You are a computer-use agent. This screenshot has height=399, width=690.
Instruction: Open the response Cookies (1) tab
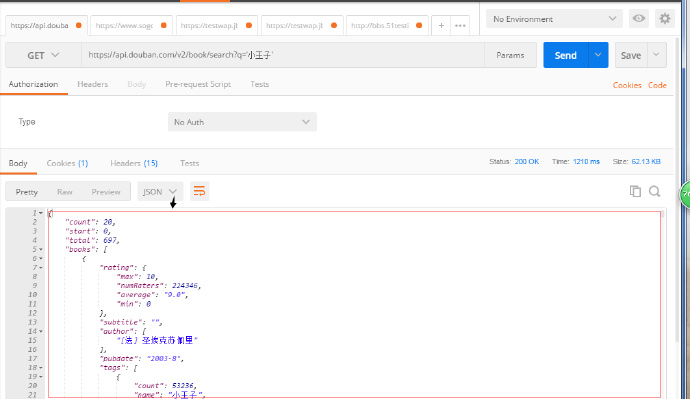[x=67, y=163]
